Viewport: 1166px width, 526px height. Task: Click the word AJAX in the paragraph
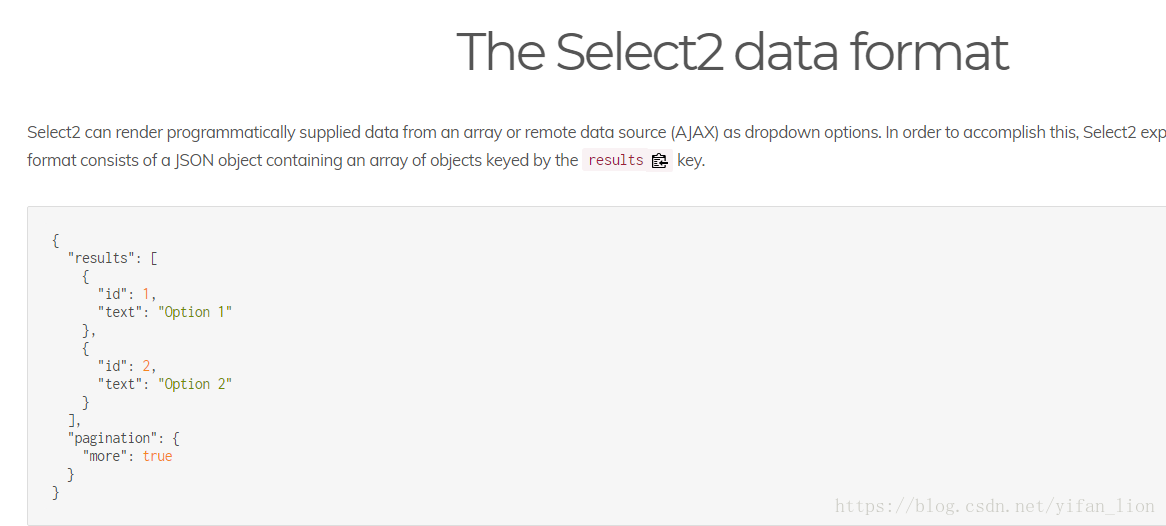tap(694, 132)
